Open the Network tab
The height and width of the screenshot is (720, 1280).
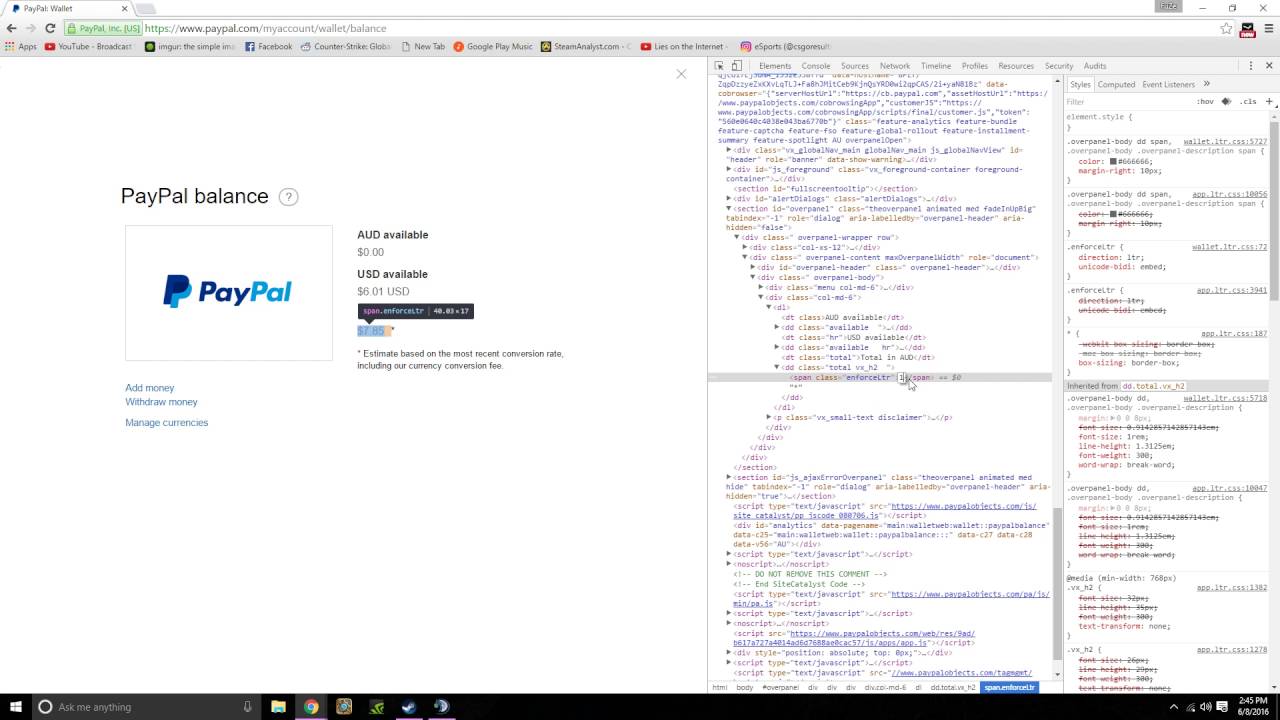(x=895, y=66)
